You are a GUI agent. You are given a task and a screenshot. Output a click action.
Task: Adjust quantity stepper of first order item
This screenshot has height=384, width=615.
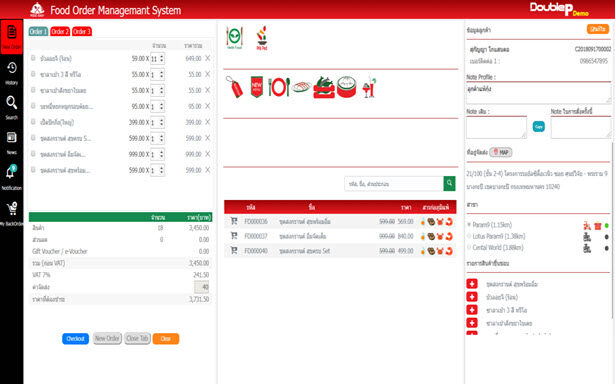(157, 59)
